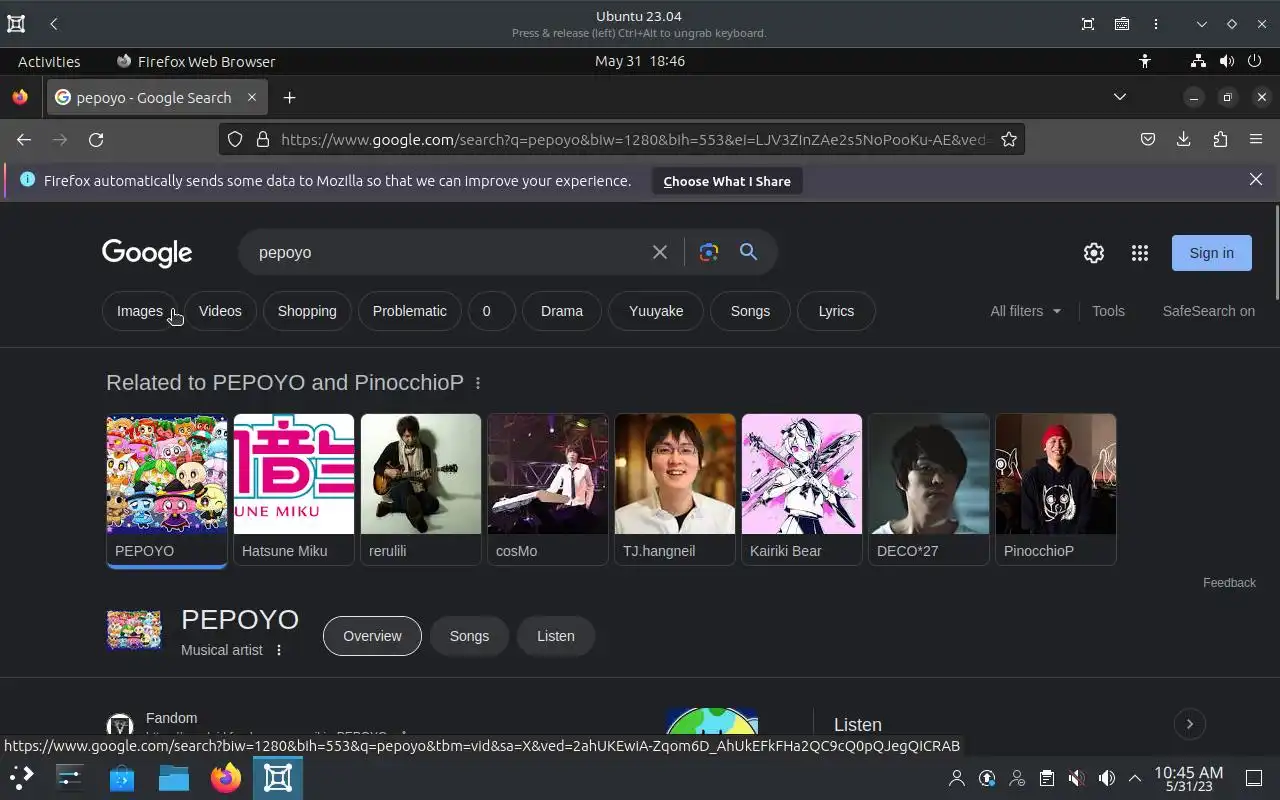Select the PinocchioP card
Screen dimensions: 1280x800
[x=1056, y=490]
